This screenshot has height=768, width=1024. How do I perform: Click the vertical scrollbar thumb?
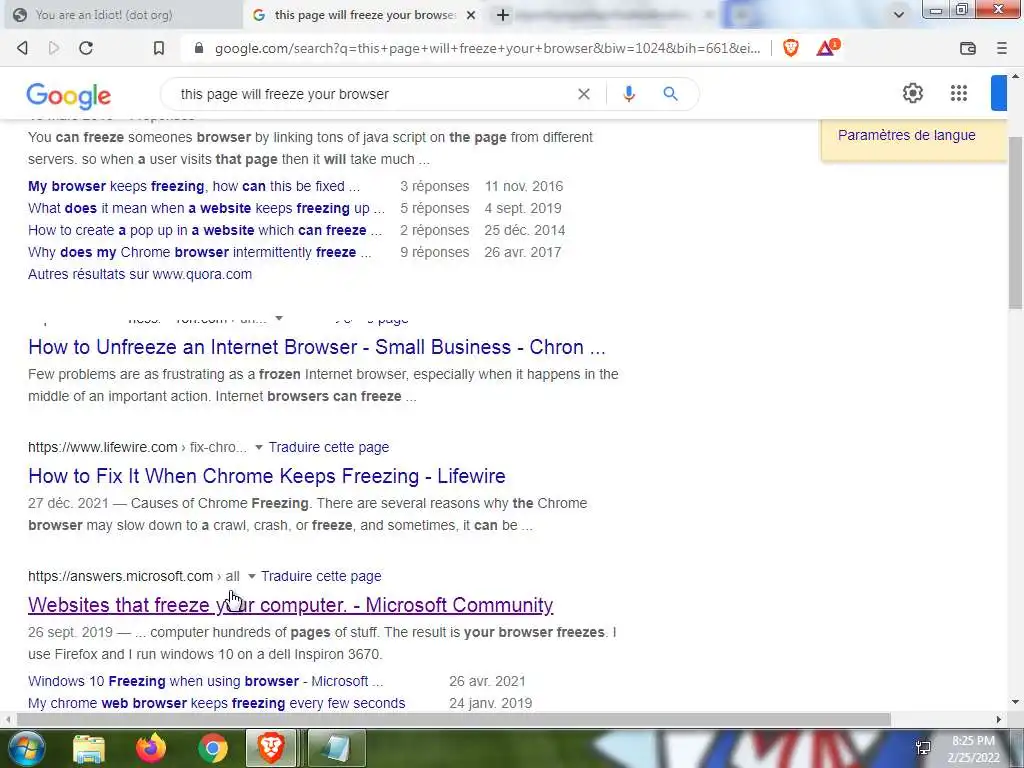1016,222
